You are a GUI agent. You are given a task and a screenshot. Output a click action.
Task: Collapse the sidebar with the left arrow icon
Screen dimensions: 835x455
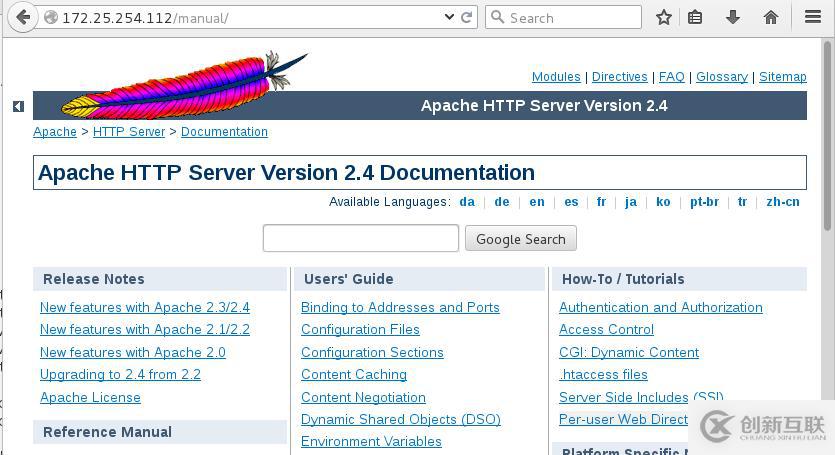(x=18, y=106)
